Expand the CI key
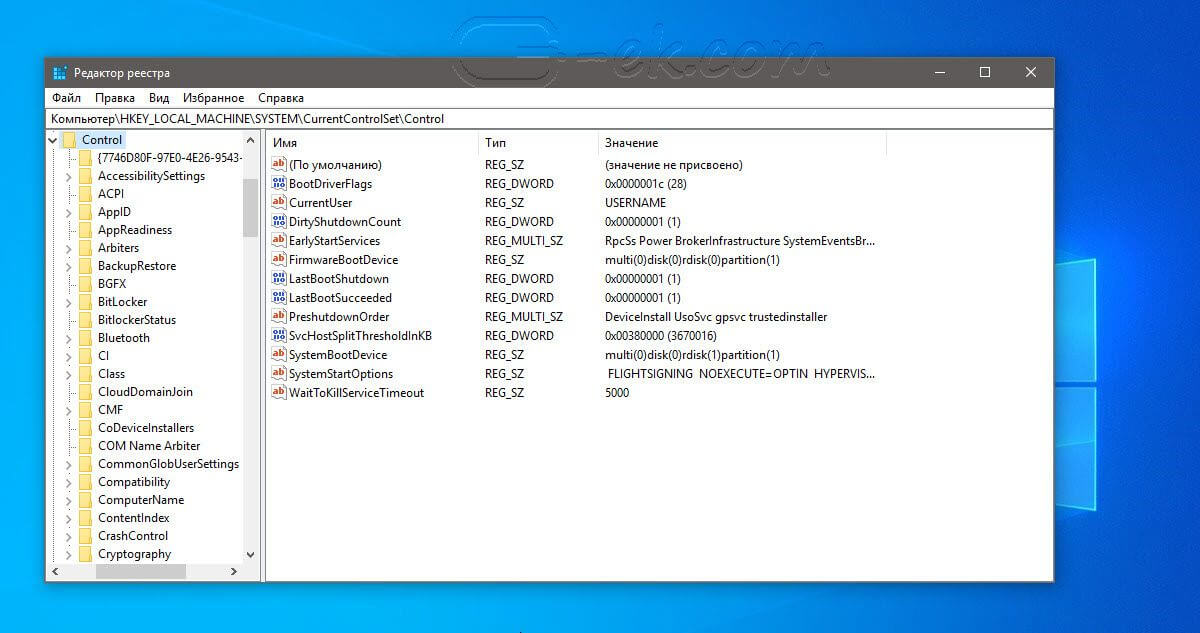1200x633 pixels. (x=69, y=356)
